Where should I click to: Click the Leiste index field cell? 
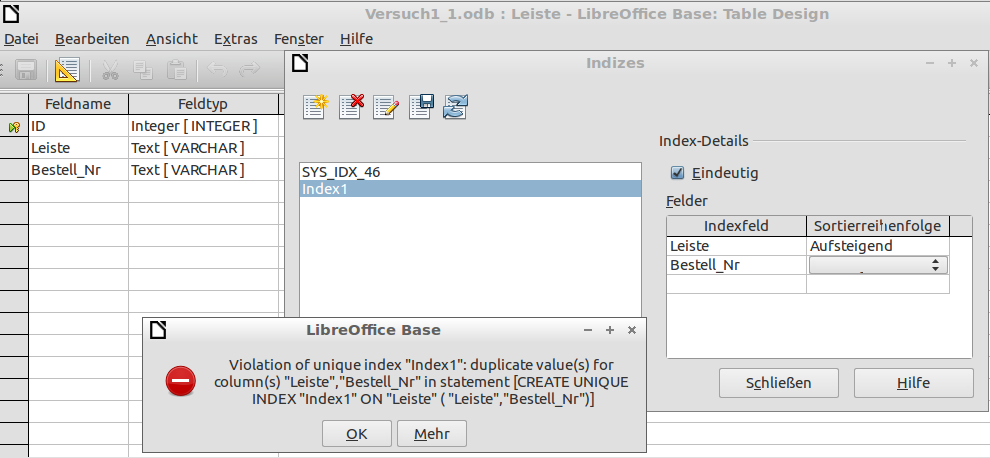pyautogui.click(x=737, y=246)
